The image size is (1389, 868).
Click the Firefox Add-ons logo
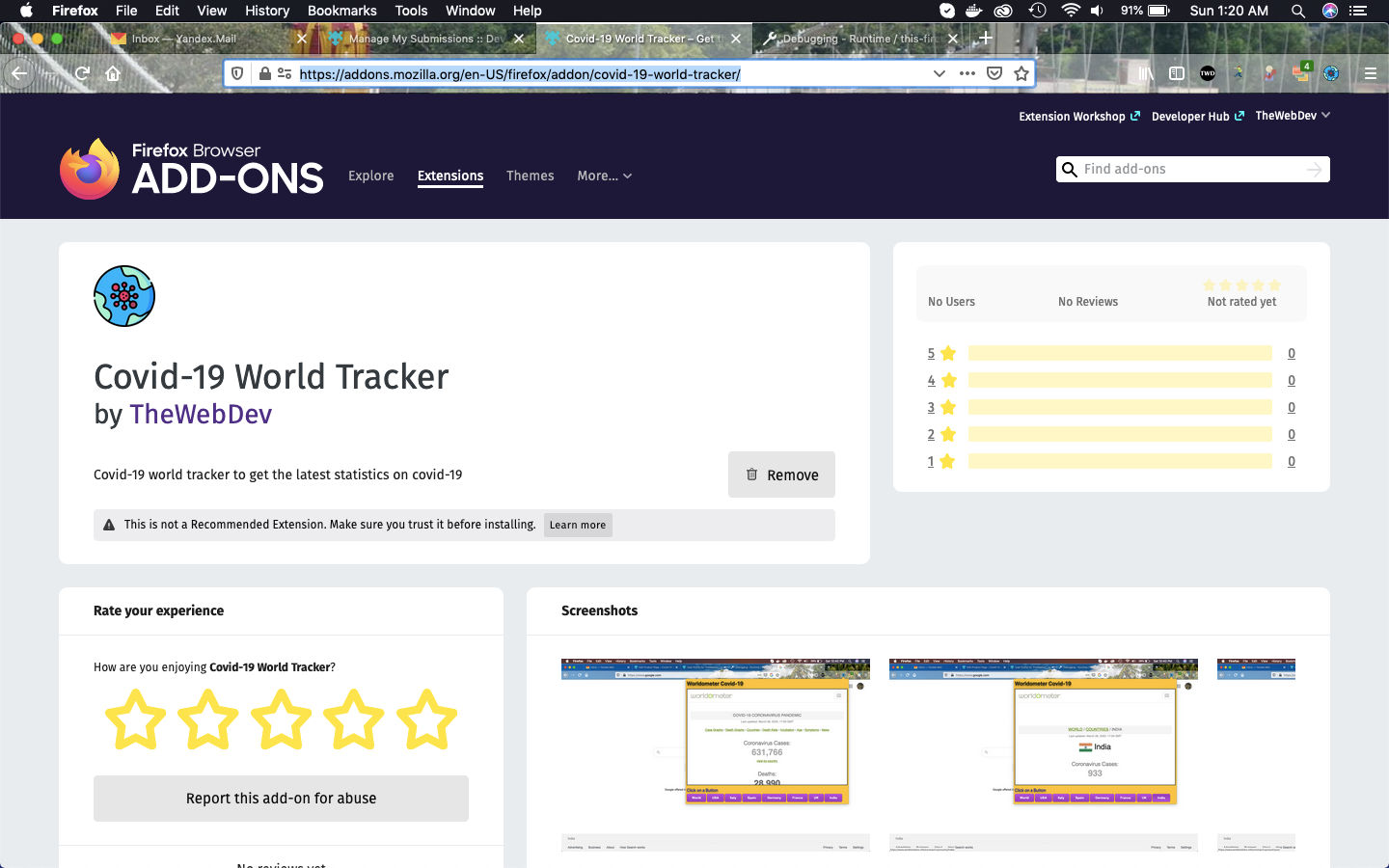click(191, 170)
